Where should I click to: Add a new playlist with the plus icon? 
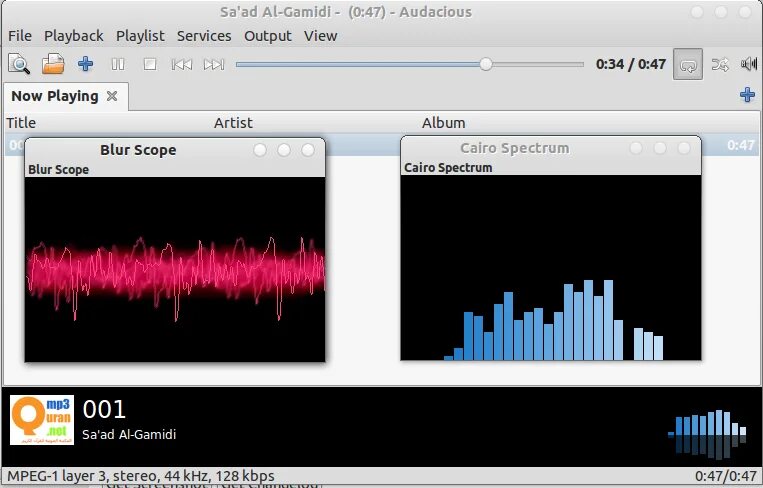tap(747, 94)
